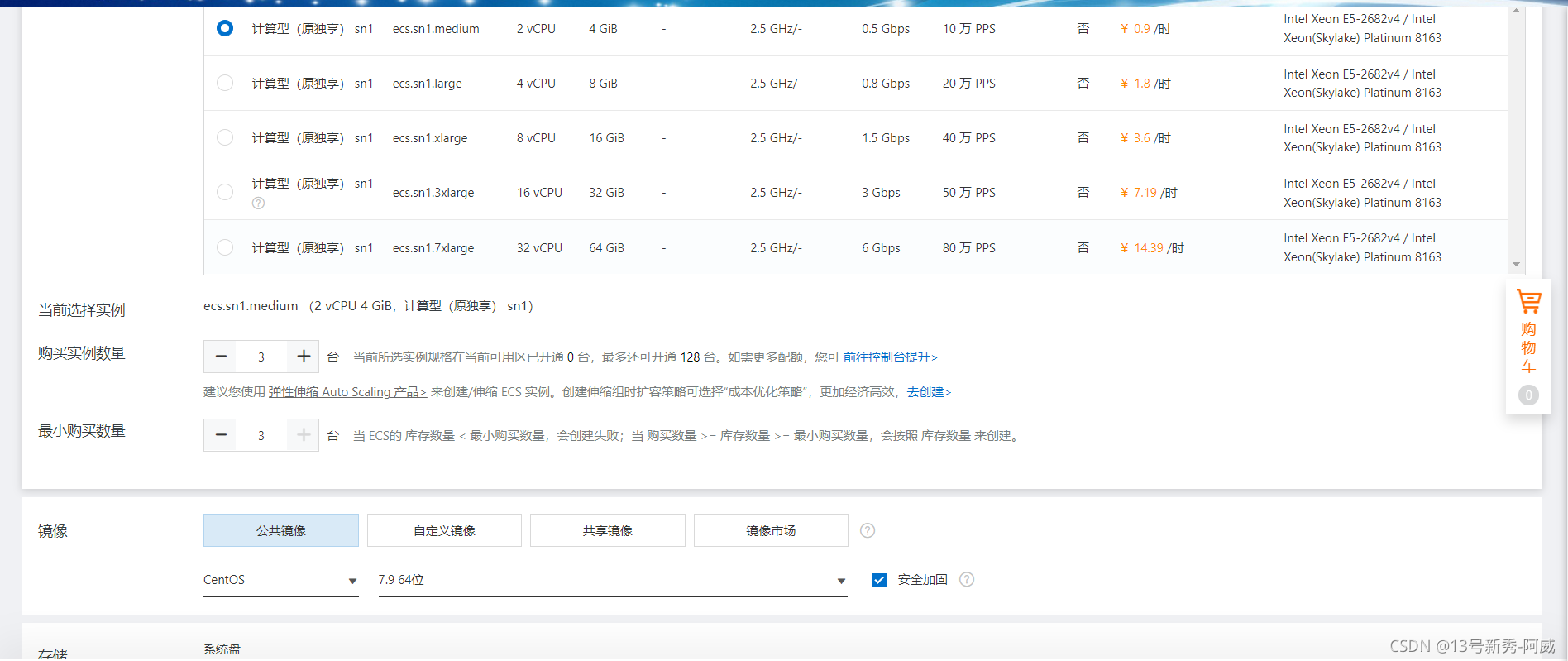Select the ecs.sn1.7xlarge instance radio button

coord(225,247)
